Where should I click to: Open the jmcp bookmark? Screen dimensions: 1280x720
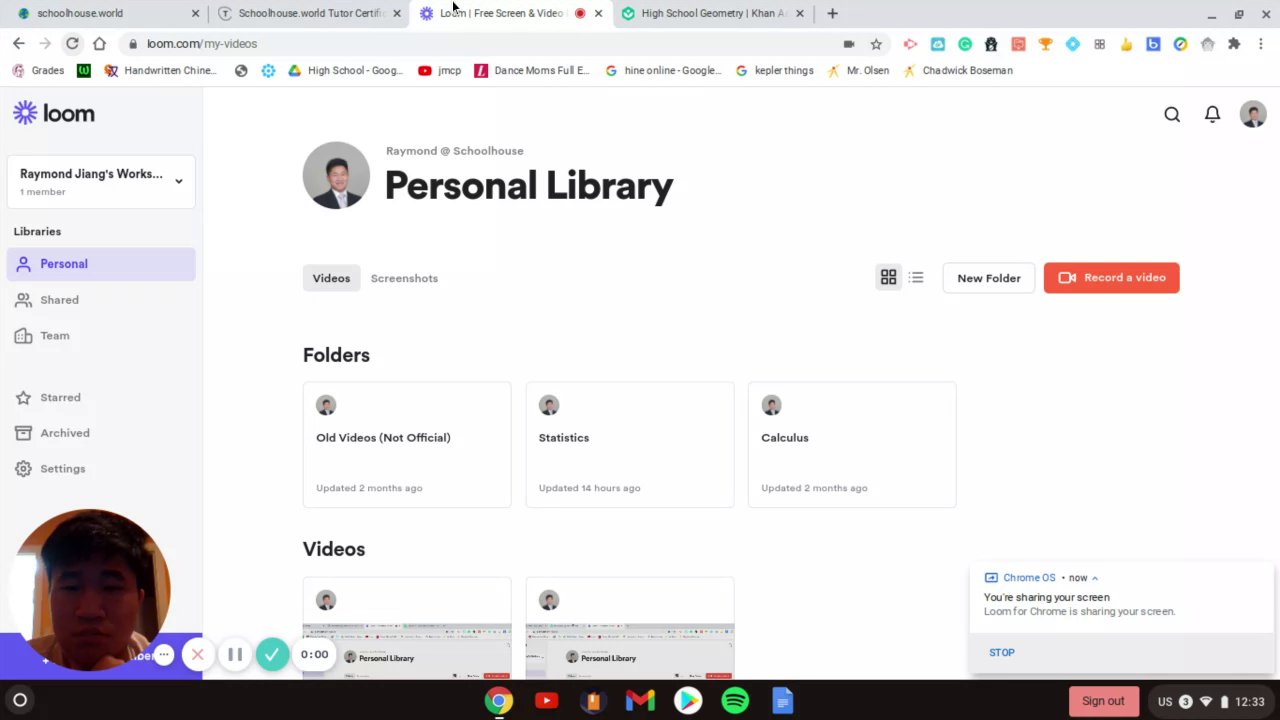click(x=439, y=71)
